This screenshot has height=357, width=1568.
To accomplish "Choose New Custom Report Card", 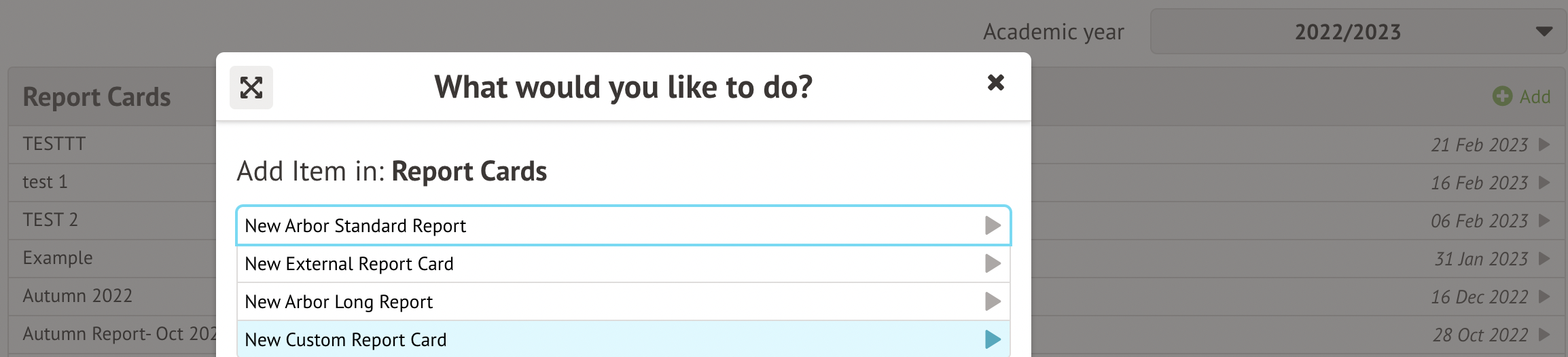I will 346,339.
